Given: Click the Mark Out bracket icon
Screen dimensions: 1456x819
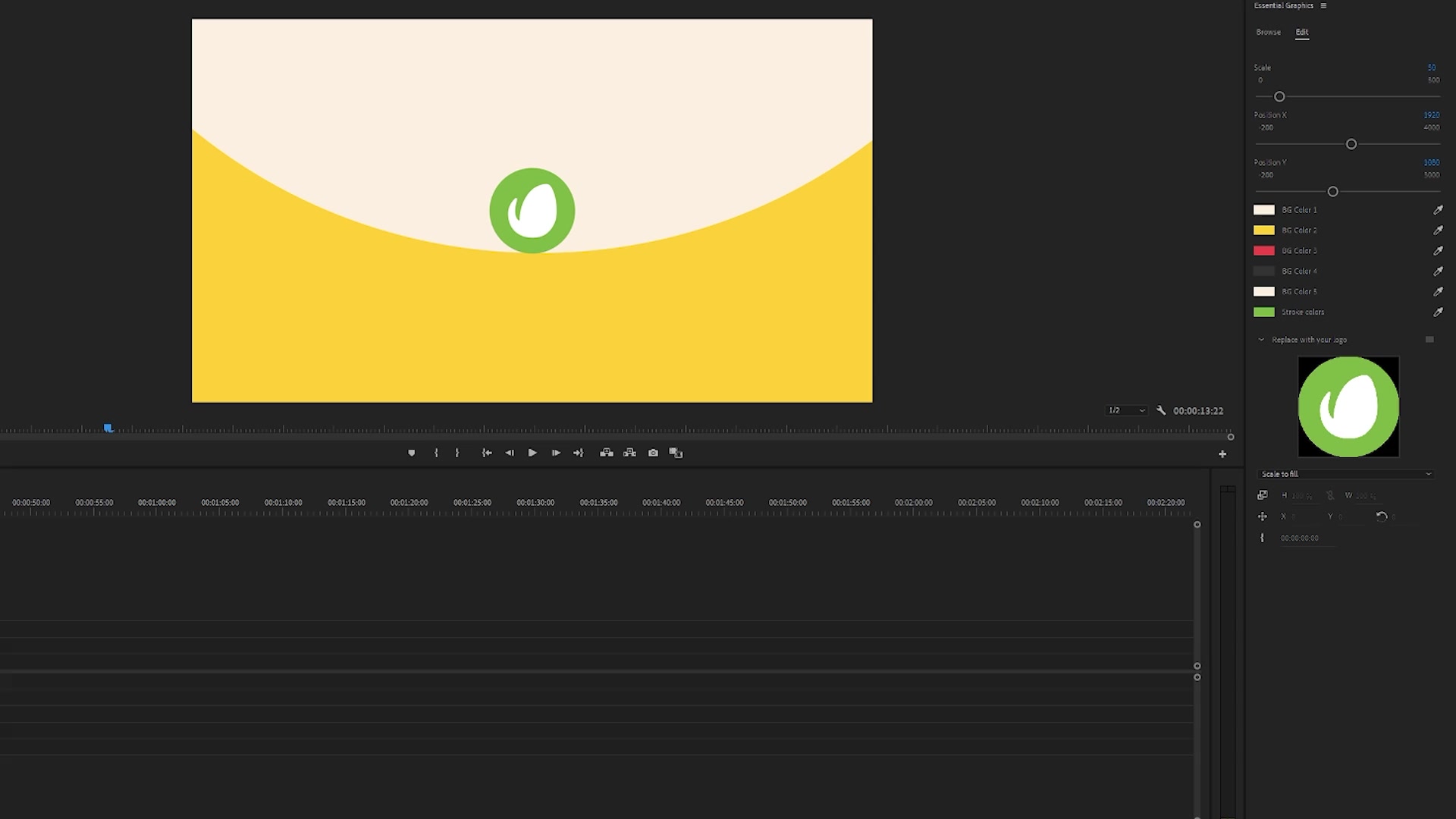Looking at the screenshot, I should [x=457, y=453].
